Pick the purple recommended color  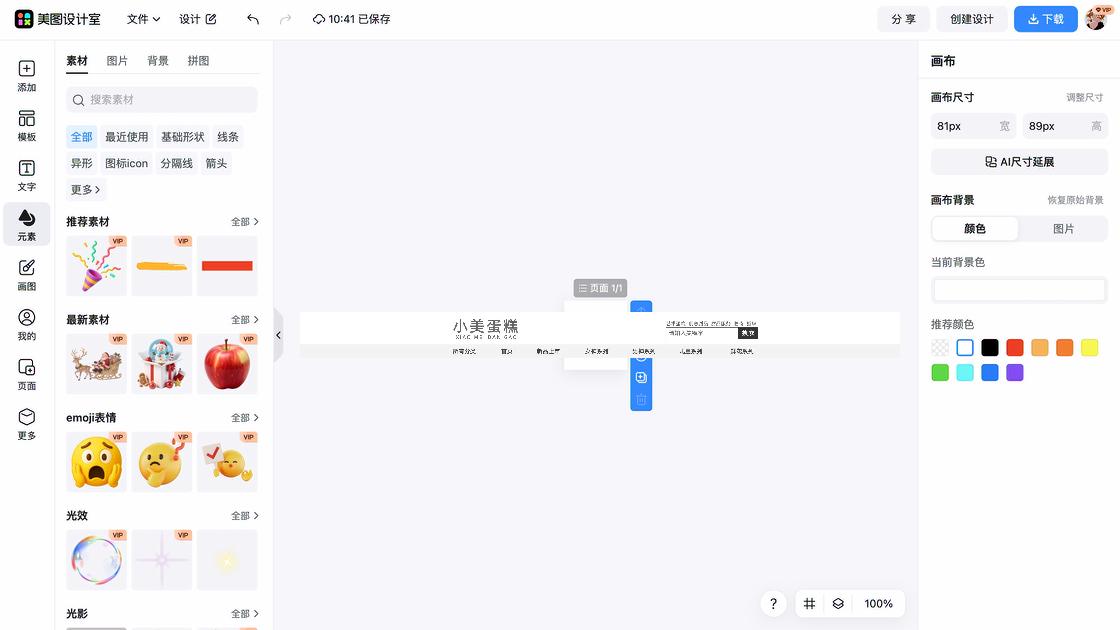click(x=1014, y=373)
